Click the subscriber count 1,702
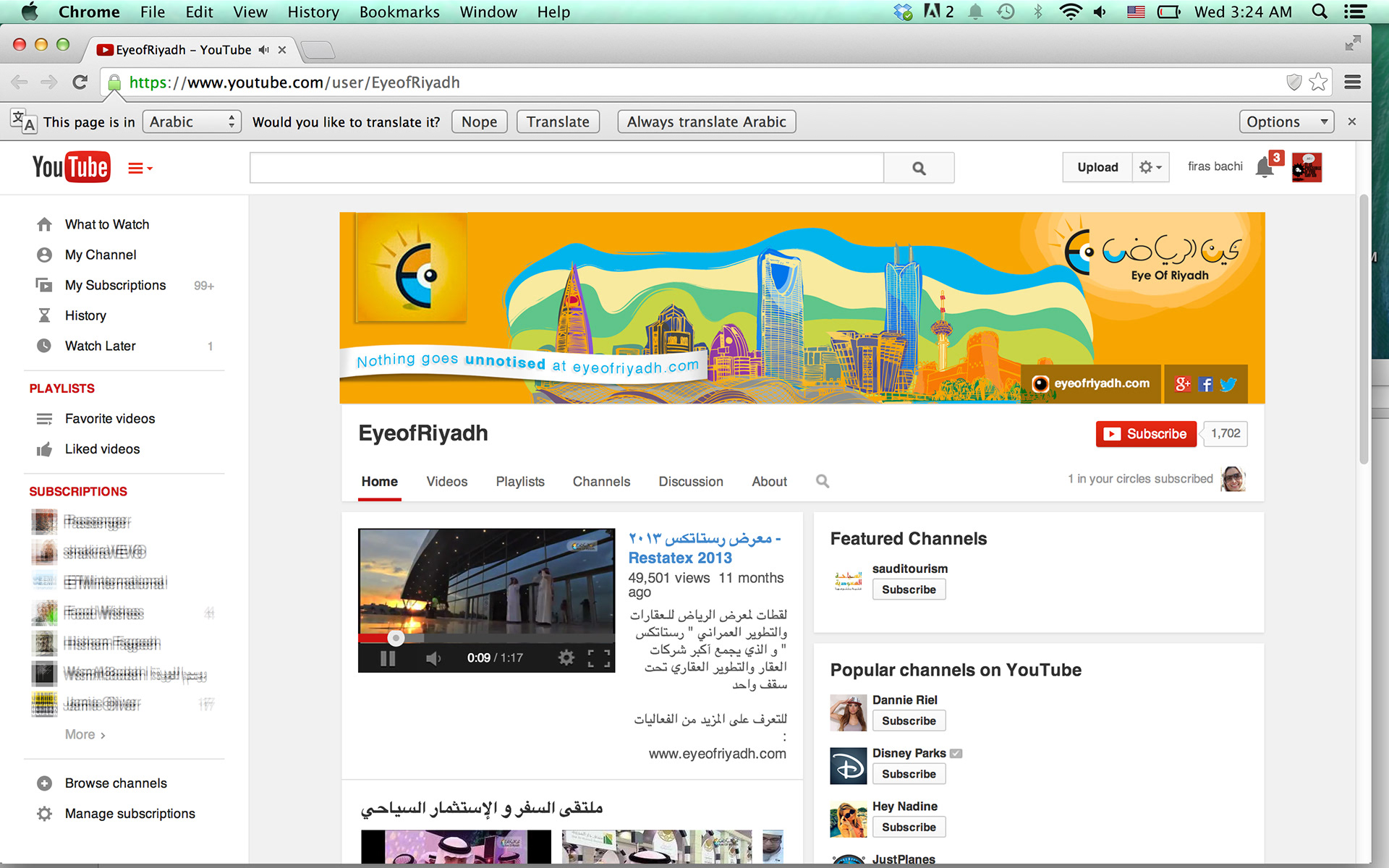1389x868 pixels. pos(1226,433)
